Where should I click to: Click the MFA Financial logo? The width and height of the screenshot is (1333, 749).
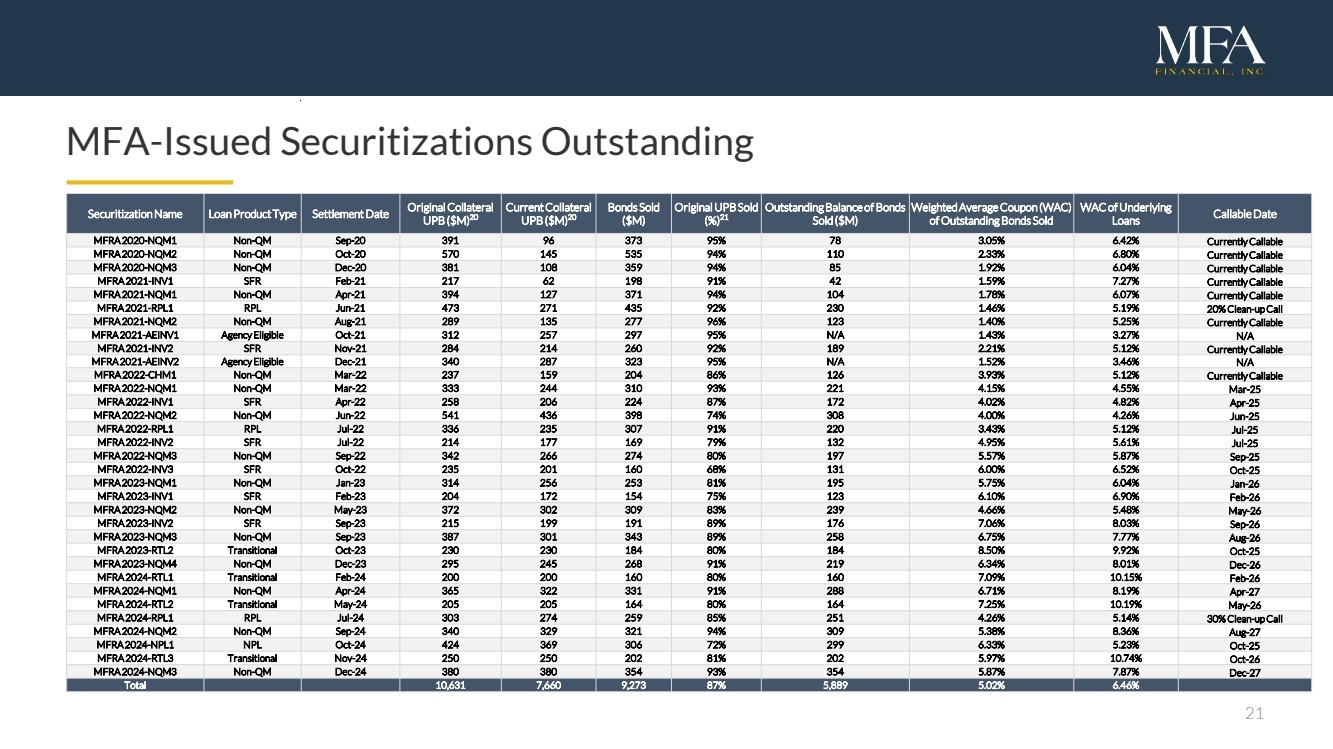tap(1210, 50)
